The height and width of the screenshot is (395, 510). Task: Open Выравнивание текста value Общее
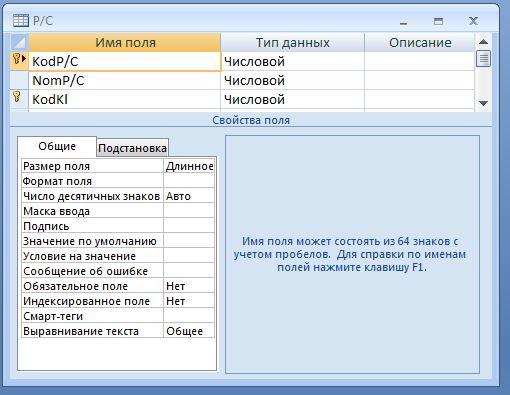pyautogui.click(x=189, y=331)
